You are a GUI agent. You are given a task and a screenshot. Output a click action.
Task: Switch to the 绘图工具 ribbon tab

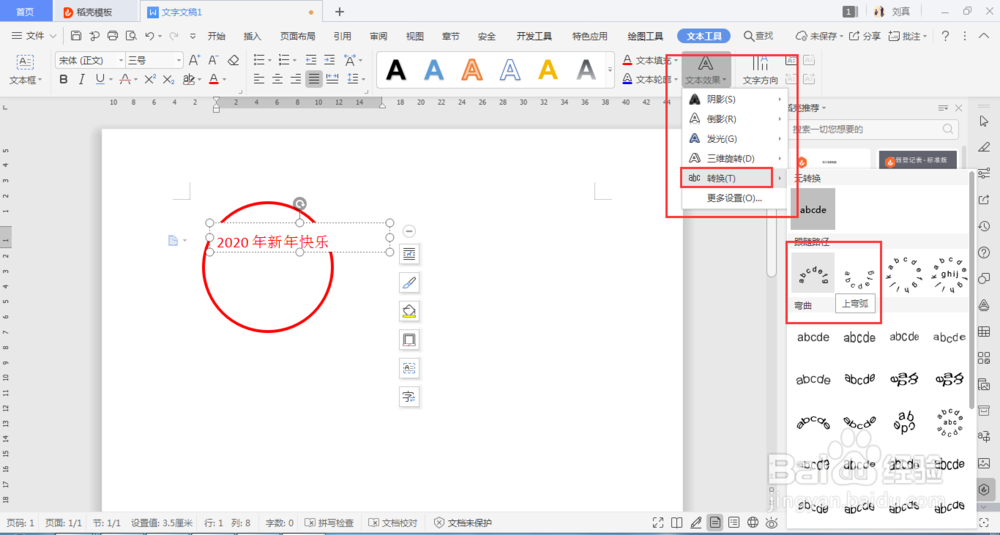(x=645, y=36)
